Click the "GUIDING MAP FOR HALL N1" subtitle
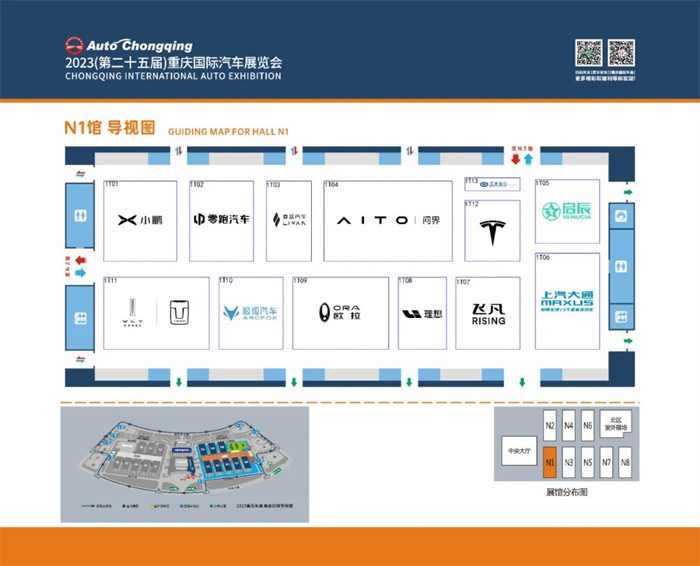This screenshot has height=566, width=700. (229, 132)
